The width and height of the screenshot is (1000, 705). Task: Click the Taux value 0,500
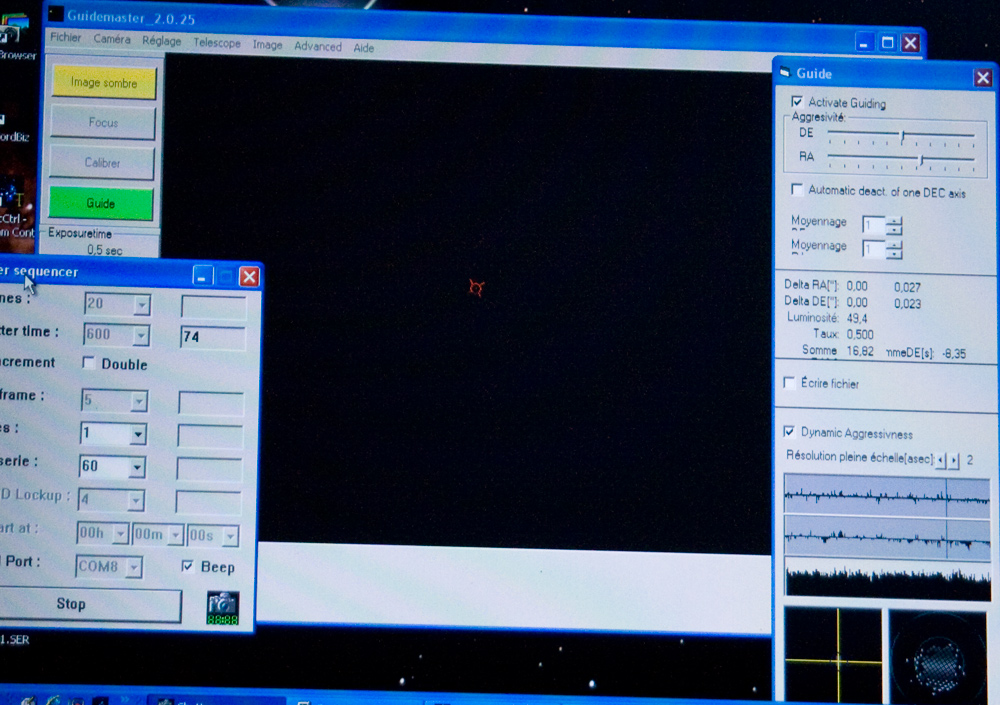[860, 334]
